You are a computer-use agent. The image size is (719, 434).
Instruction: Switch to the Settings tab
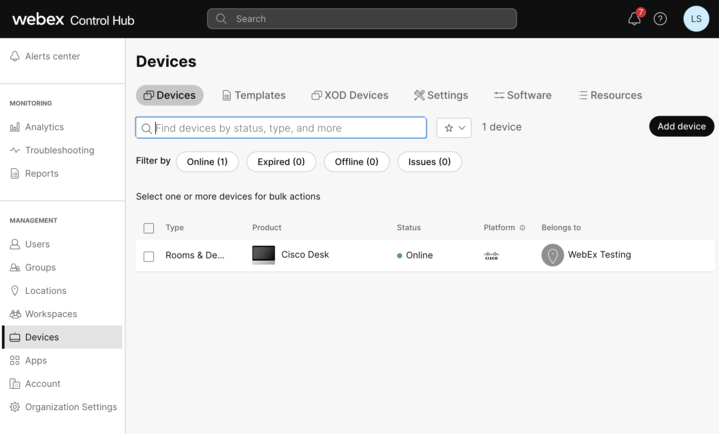(441, 95)
